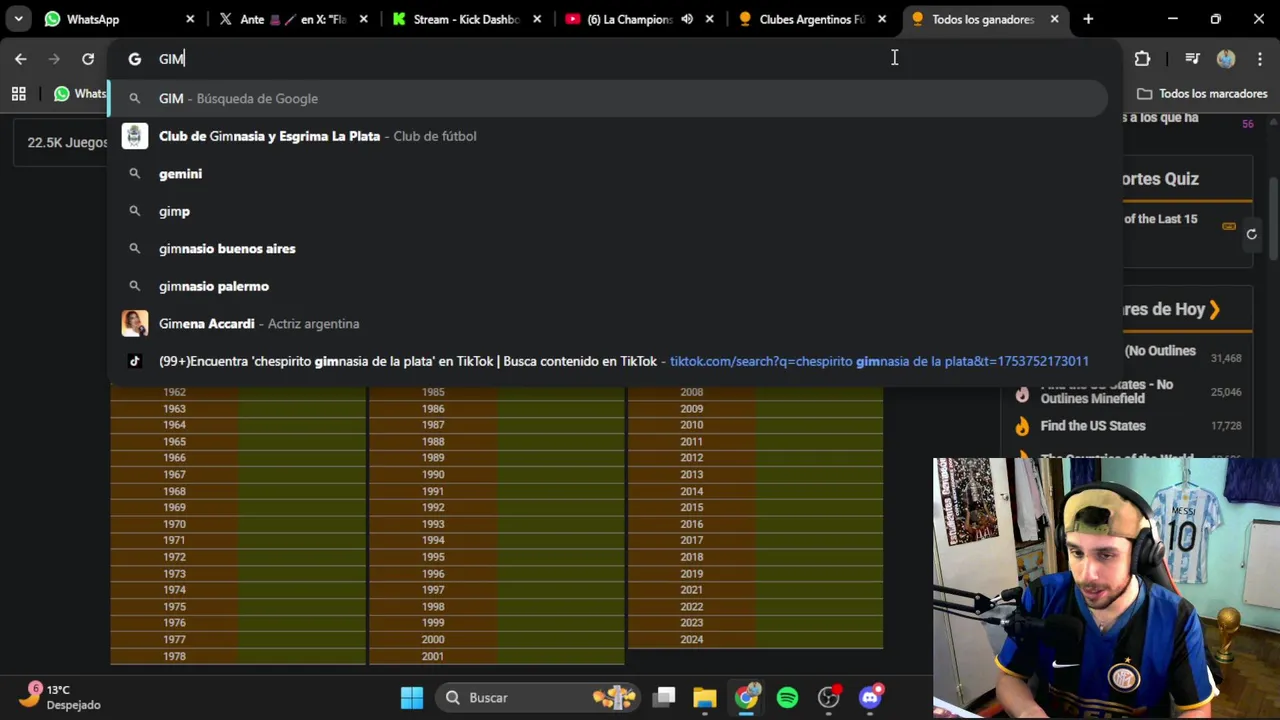This screenshot has height=720, width=1280.
Task: Click the Gimnasia La Plata club crest icon
Action: click(134, 136)
